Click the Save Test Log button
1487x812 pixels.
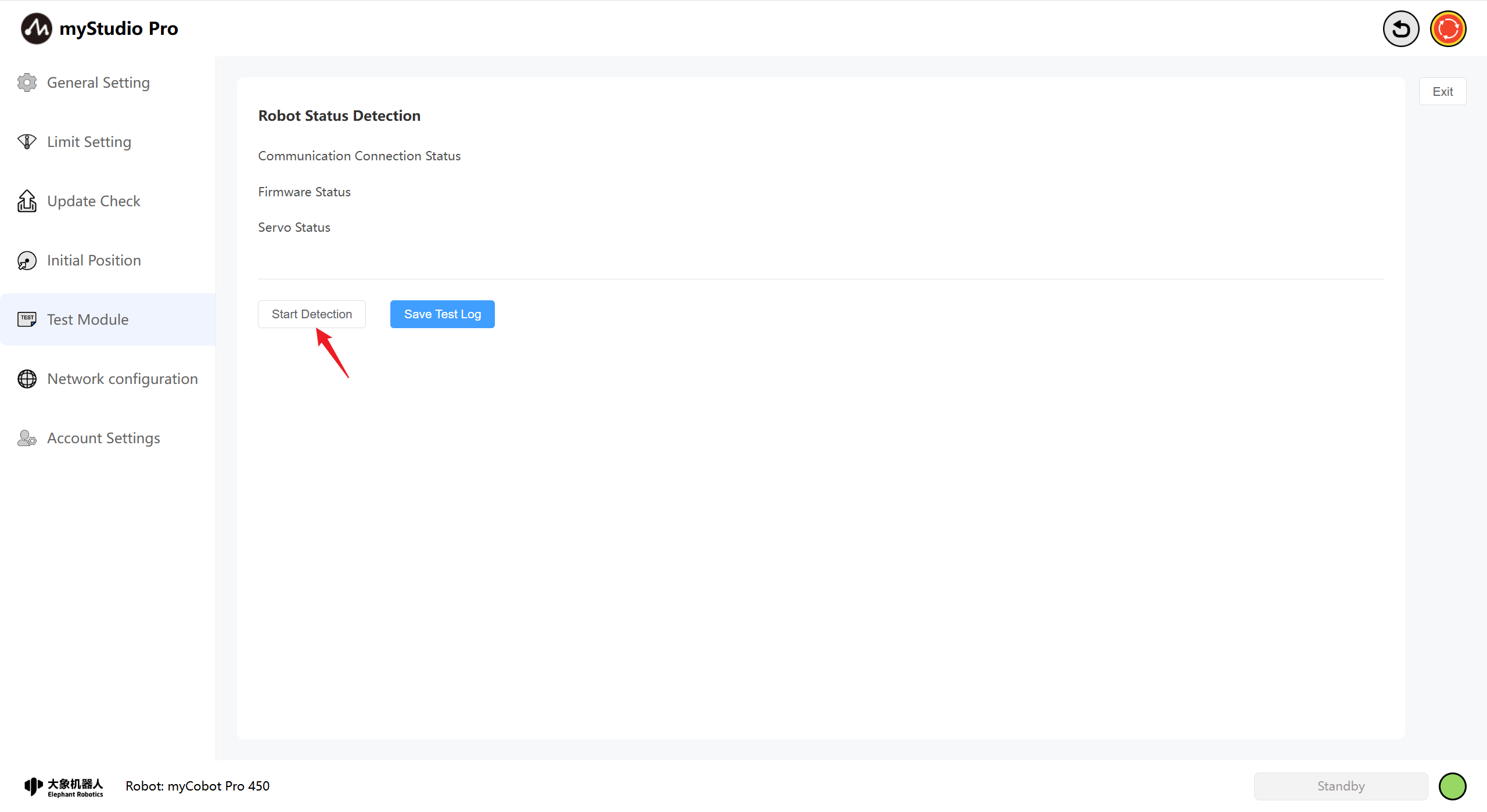pos(442,314)
